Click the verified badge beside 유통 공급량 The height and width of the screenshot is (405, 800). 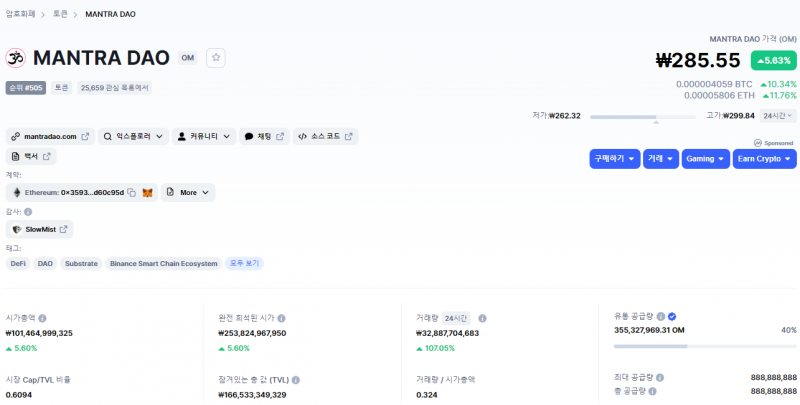672,316
